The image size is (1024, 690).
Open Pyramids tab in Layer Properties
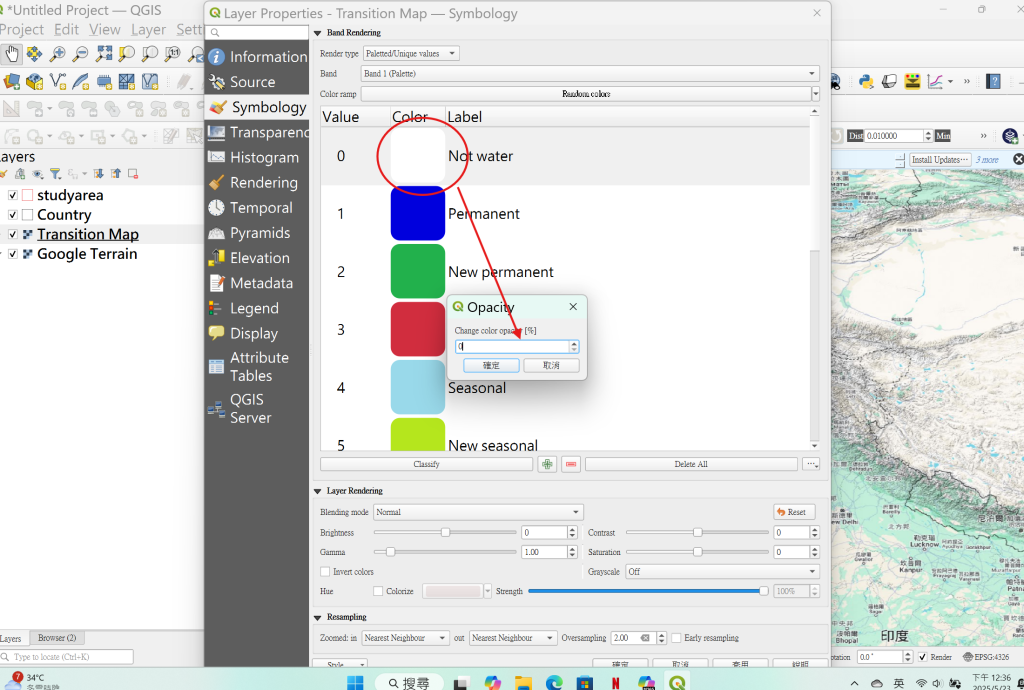tap(257, 233)
